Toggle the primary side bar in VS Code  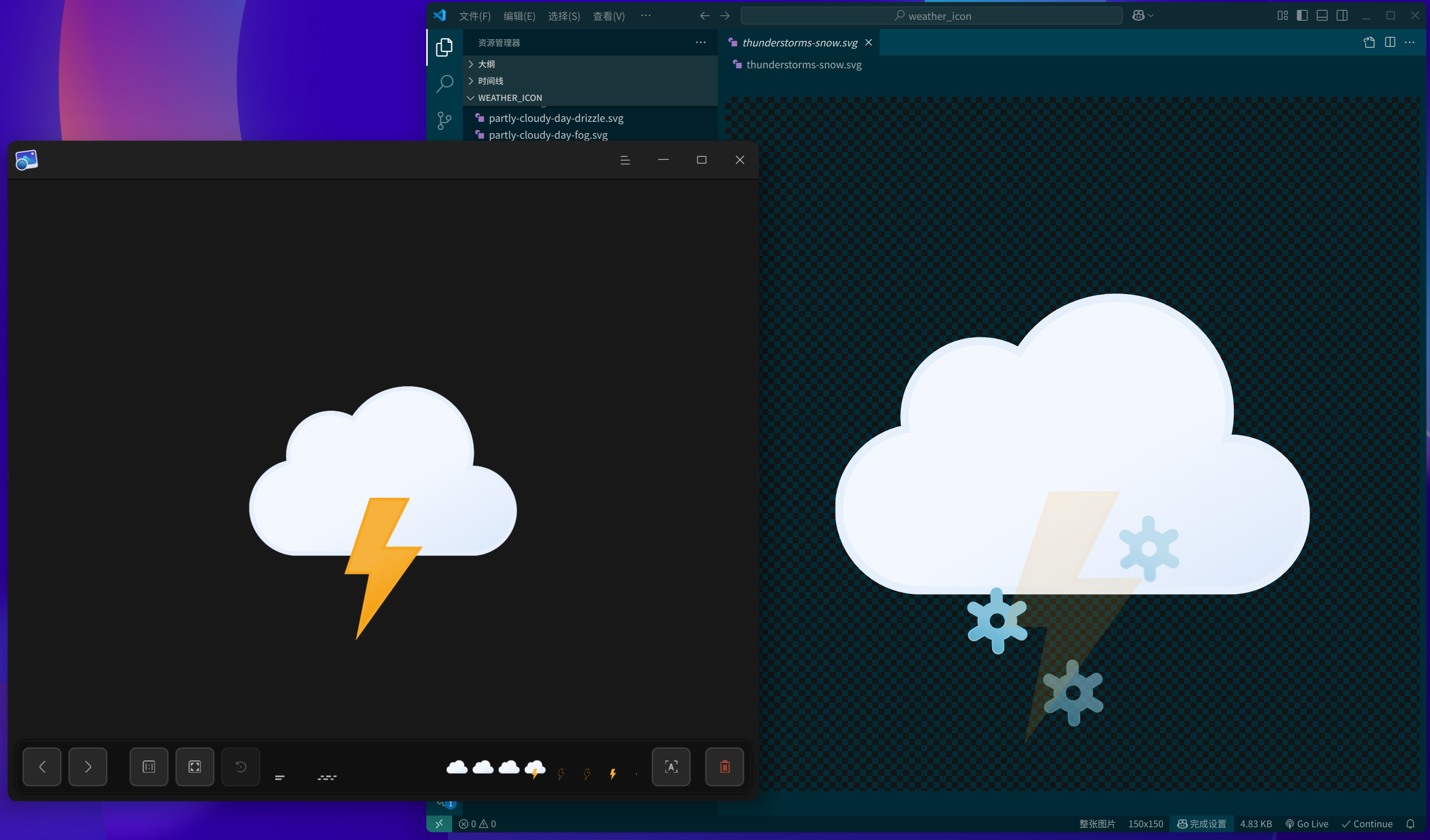[1303, 15]
